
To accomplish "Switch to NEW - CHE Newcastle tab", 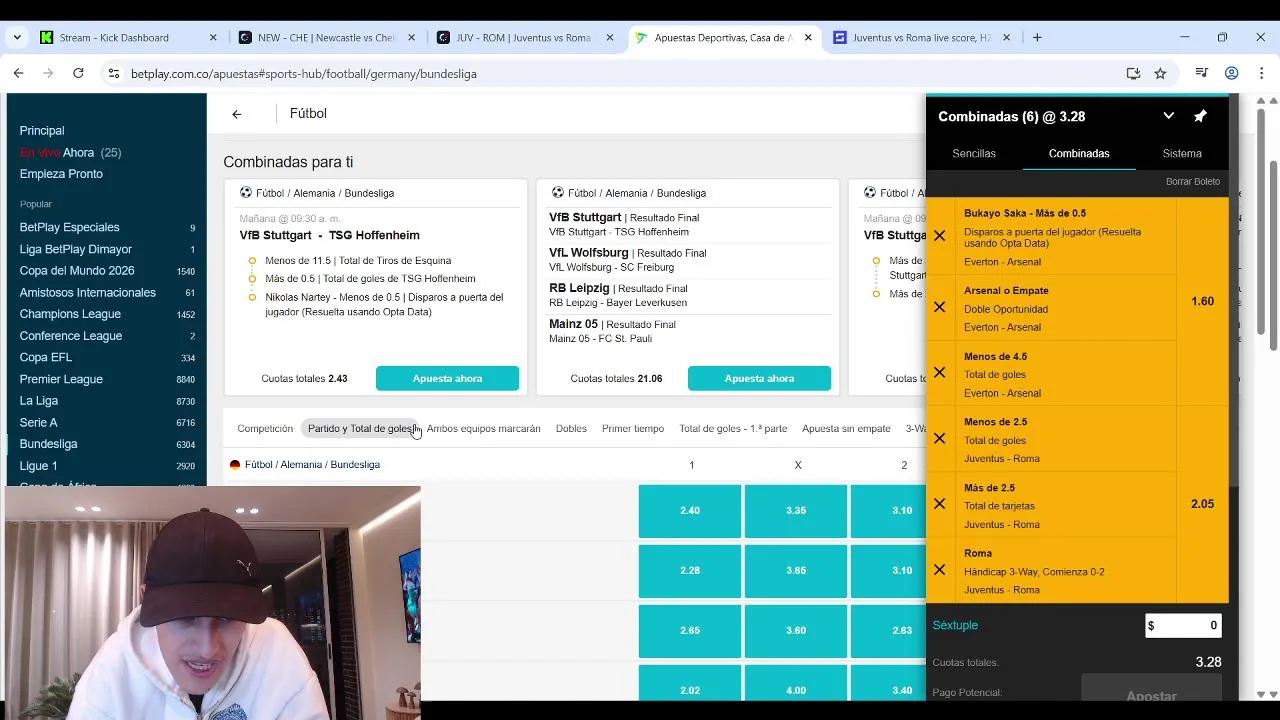I will (x=325, y=37).
